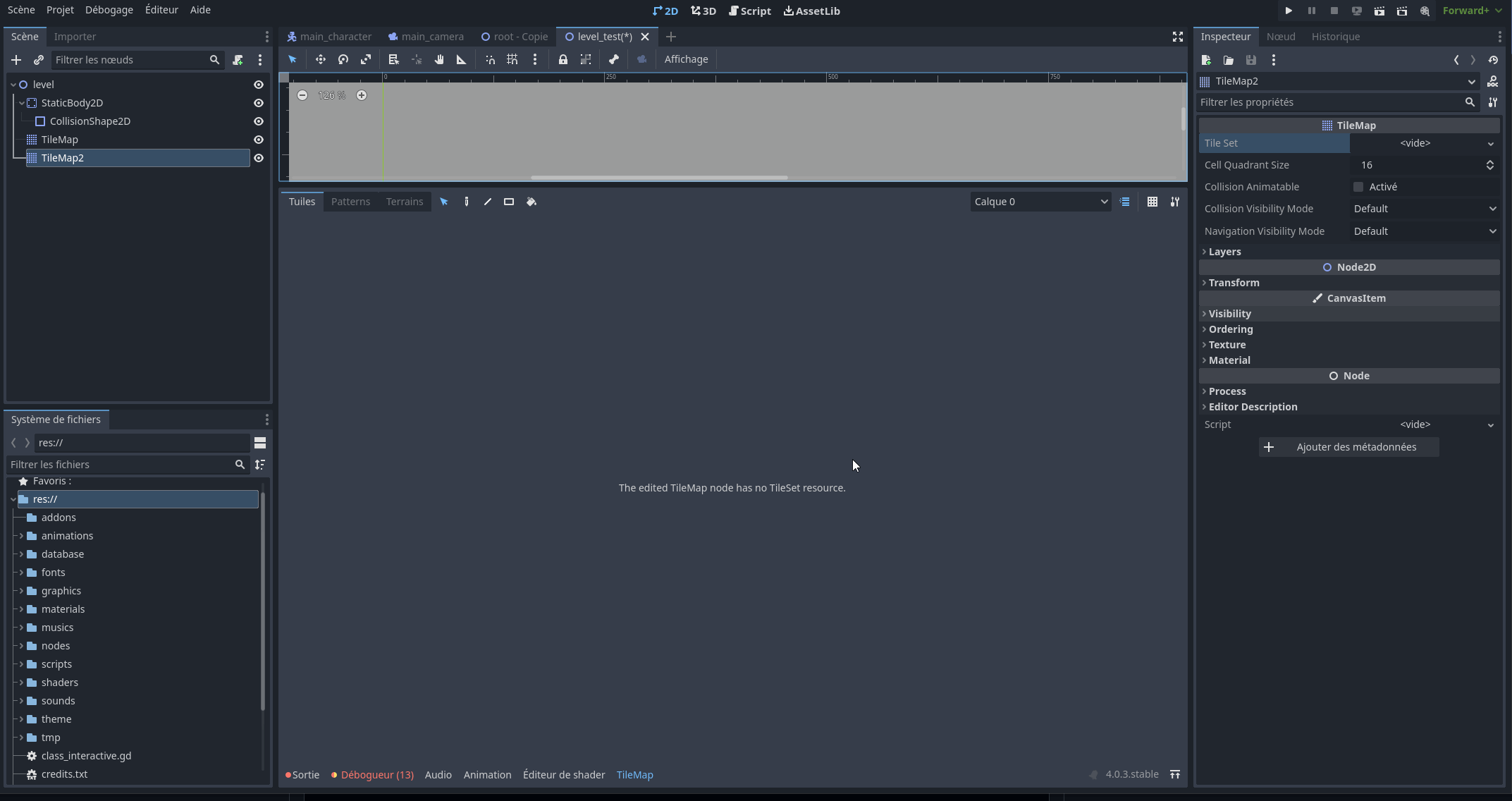
Task: Select the rectangle tool in the TileMap panel
Action: pyautogui.click(x=508, y=202)
